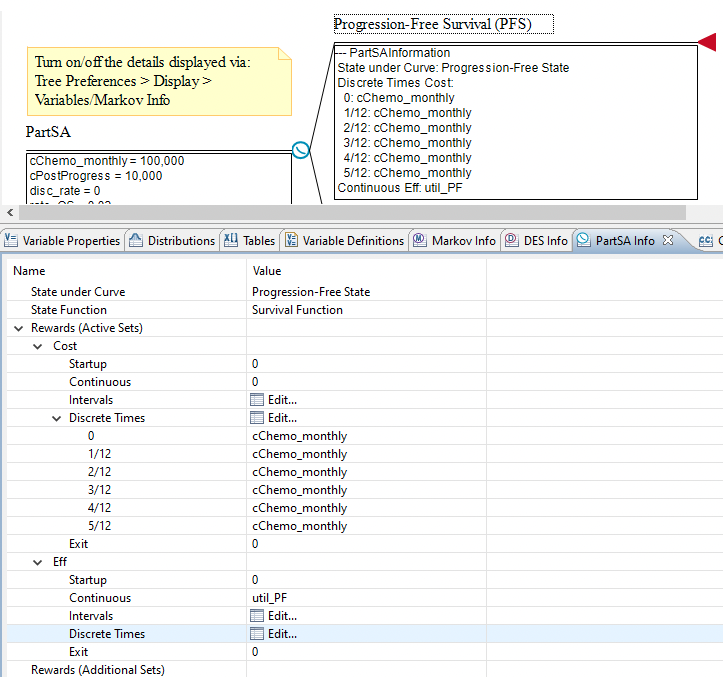Image resolution: width=723 pixels, height=677 pixels.
Task: Switch to the DES Info tab
Action: pyautogui.click(x=536, y=240)
